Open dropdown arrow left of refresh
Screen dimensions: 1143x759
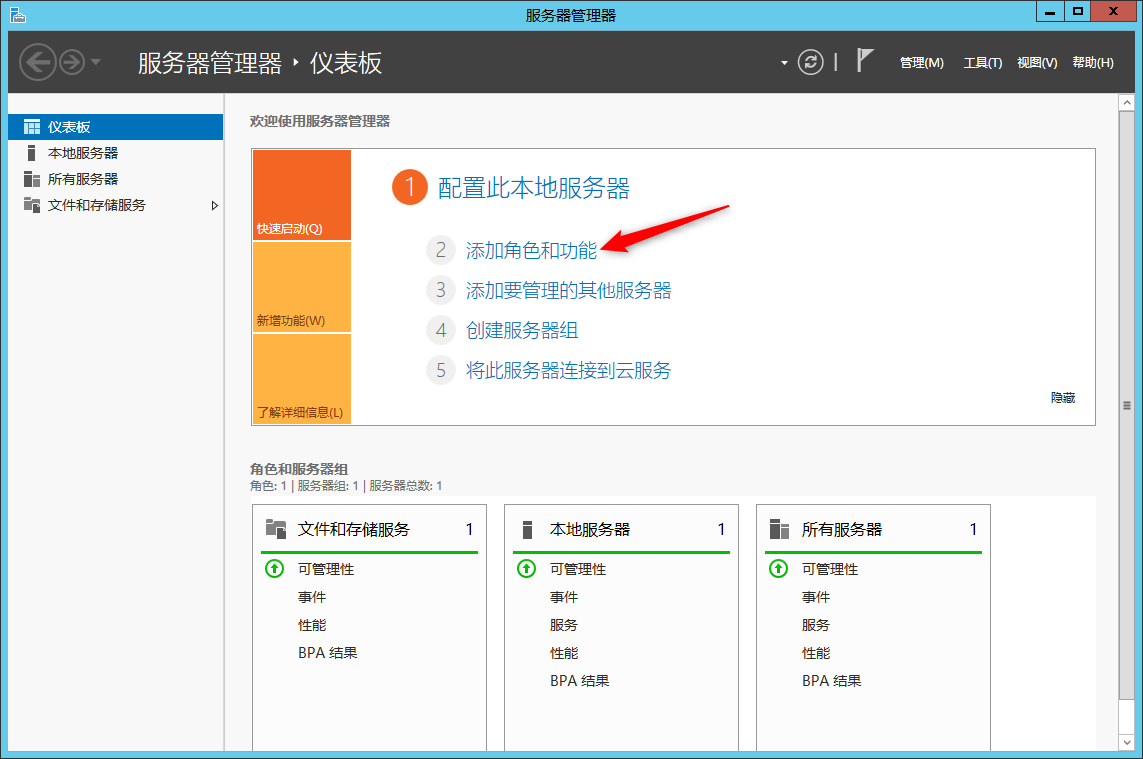click(x=784, y=63)
